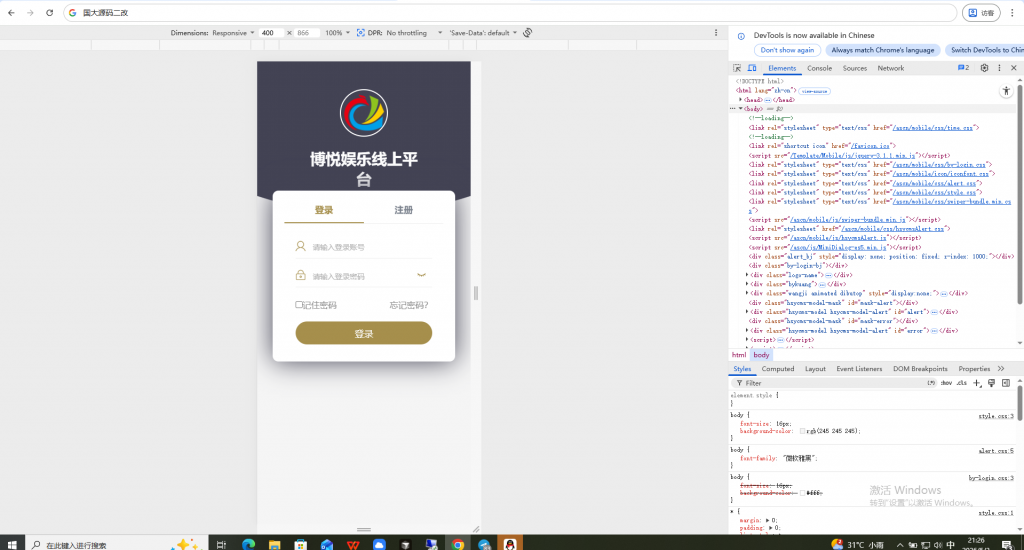Reload the page with the refresh icon
The image size is (1024, 550).
(x=49, y=12)
